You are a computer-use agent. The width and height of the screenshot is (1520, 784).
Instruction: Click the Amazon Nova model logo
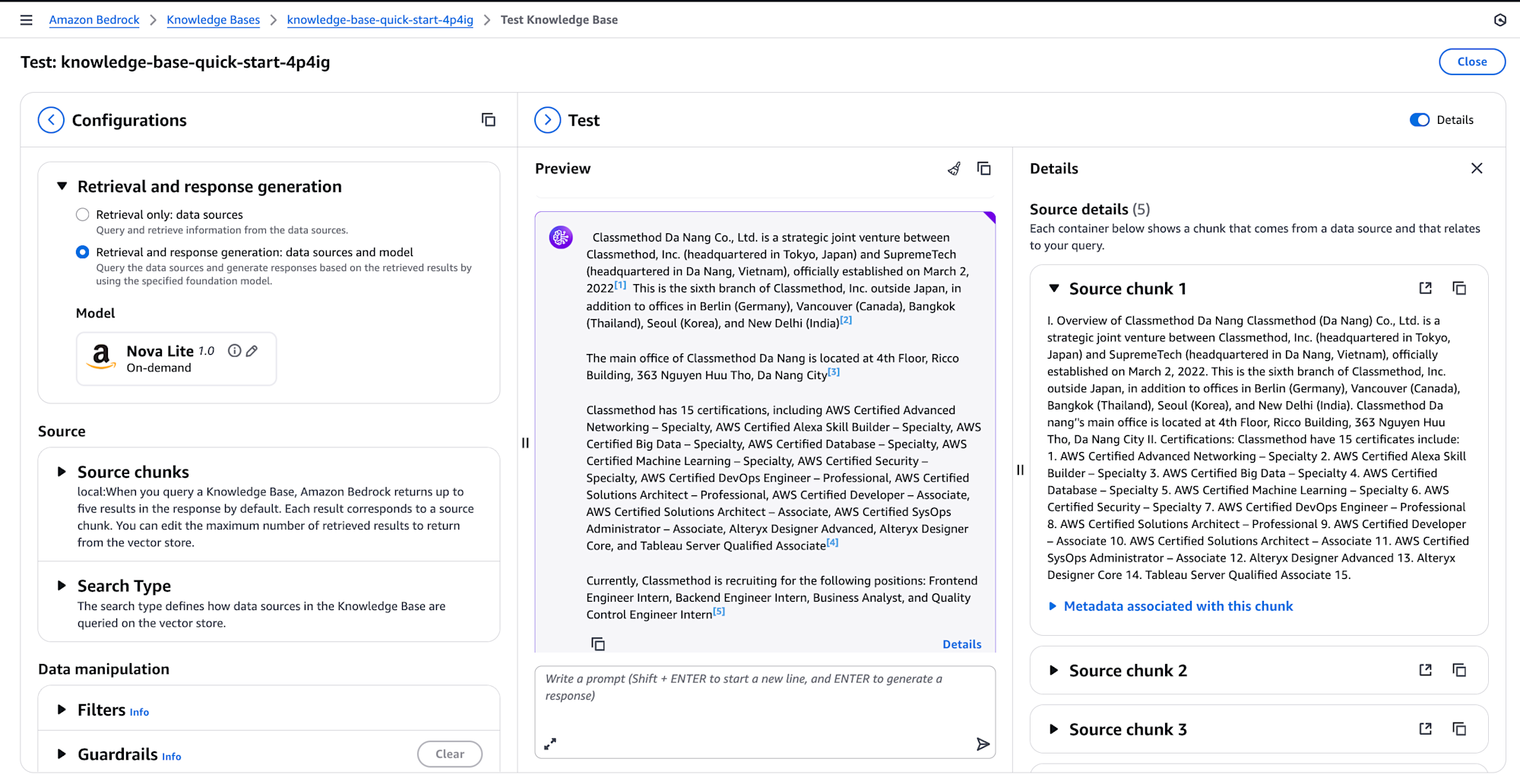tap(101, 357)
